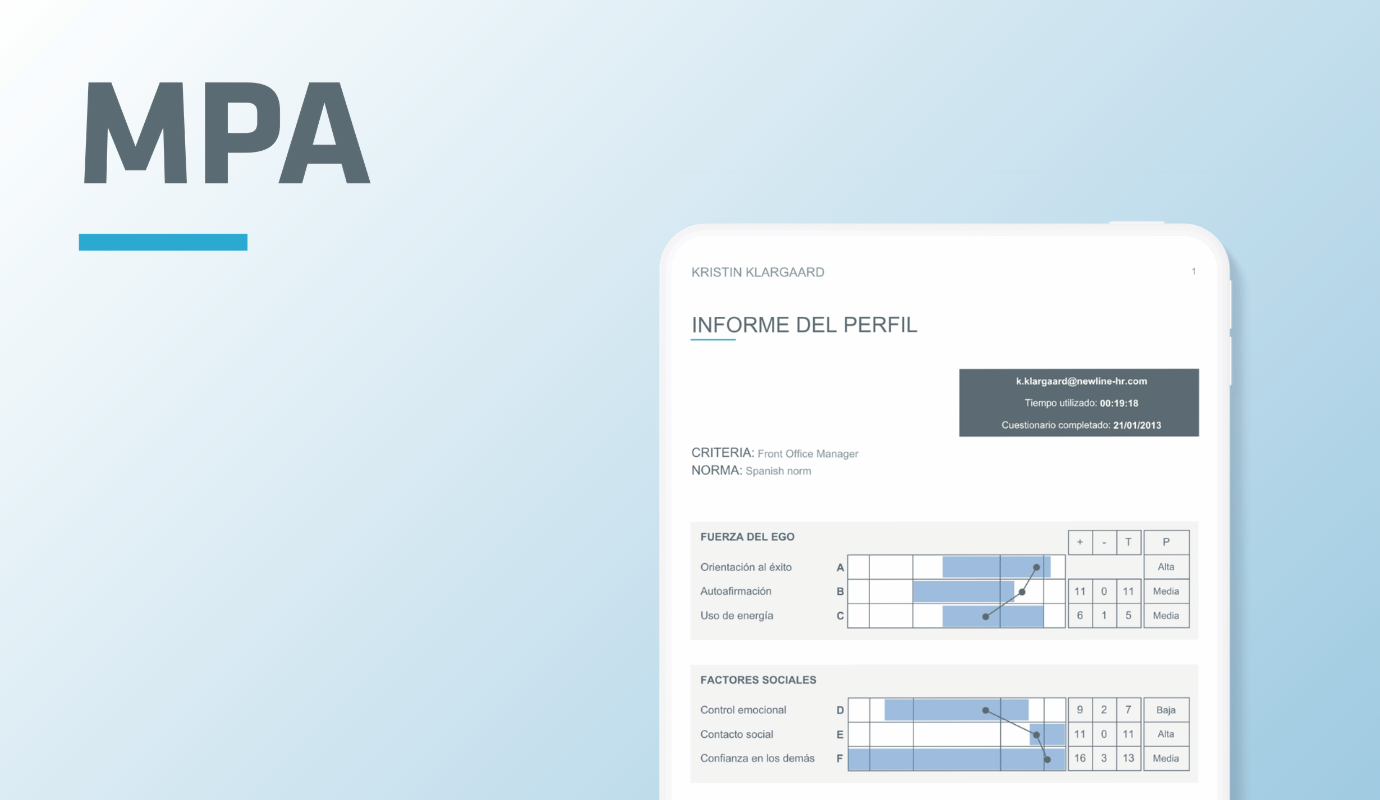The width and height of the screenshot is (1380, 800).
Task: Click the profile bar for Orientación al éxito
Action: point(996,567)
